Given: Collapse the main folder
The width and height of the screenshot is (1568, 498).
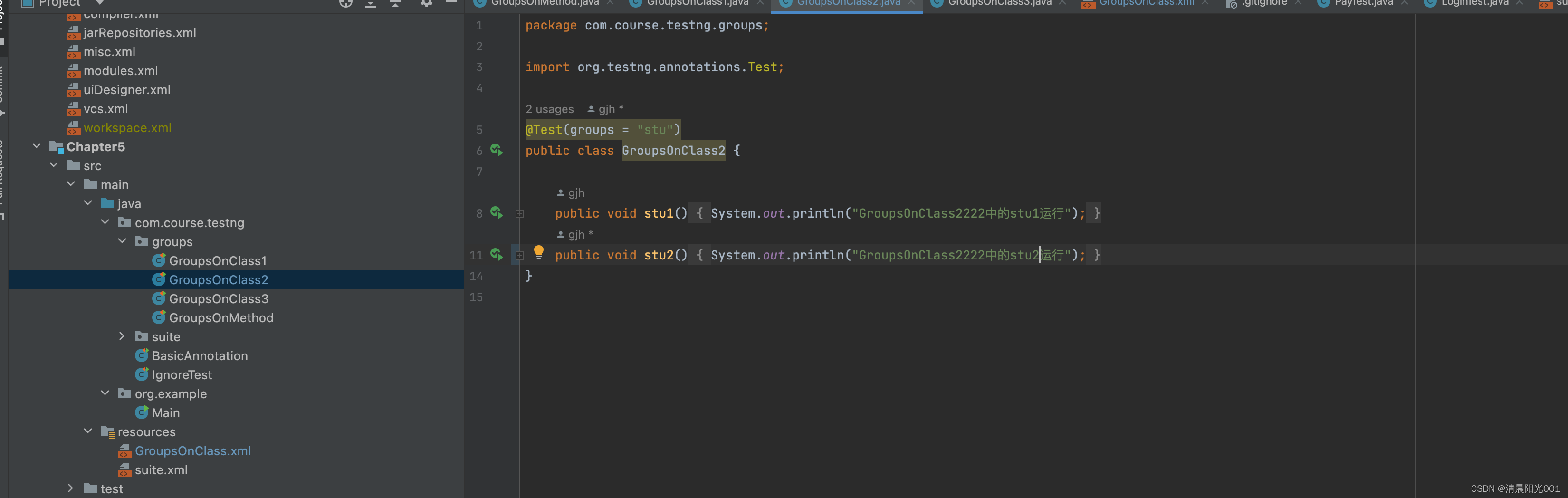Looking at the screenshot, I should pos(71,184).
